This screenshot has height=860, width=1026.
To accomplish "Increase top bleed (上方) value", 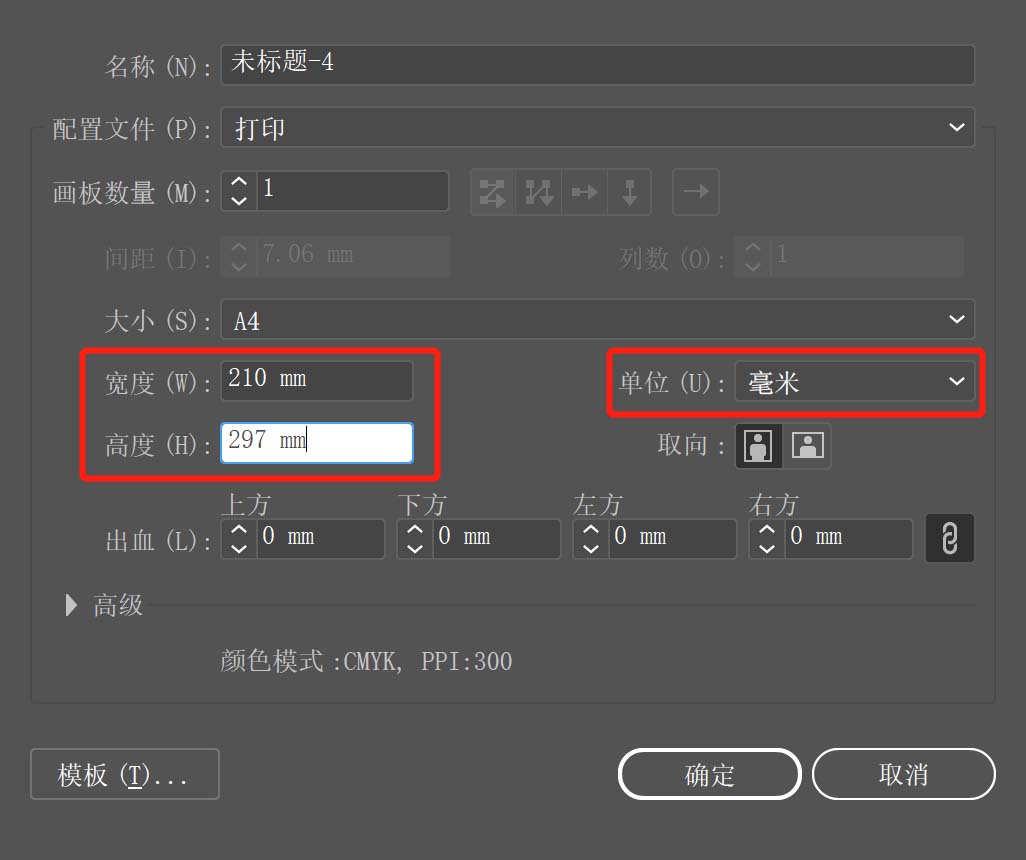I will pyautogui.click(x=239, y=529).
